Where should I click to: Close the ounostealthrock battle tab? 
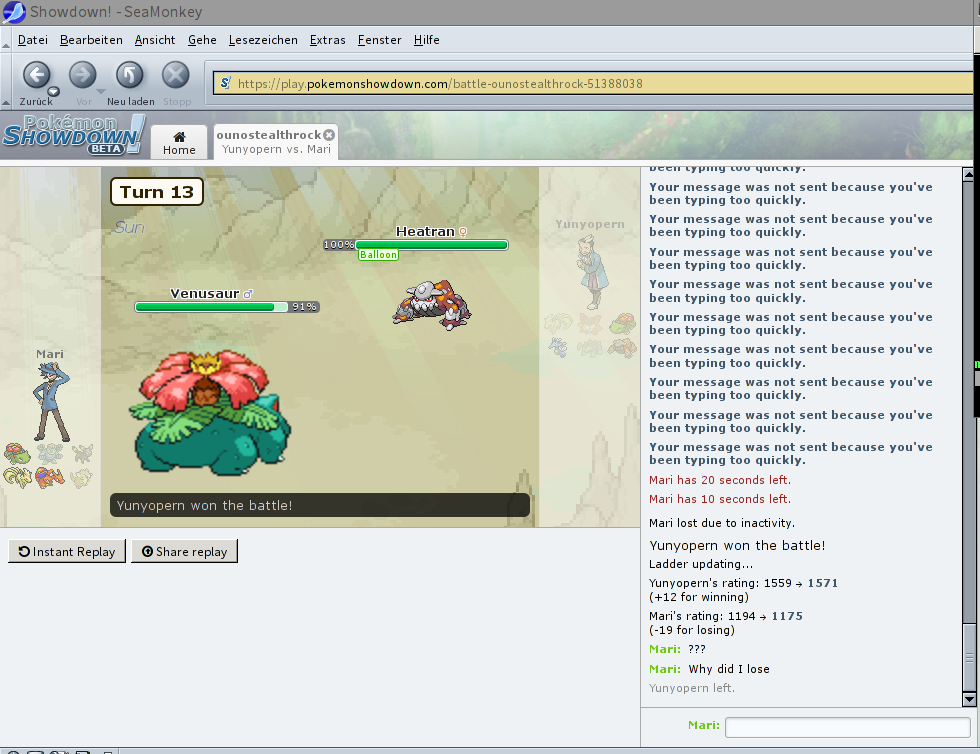point(328,134)
